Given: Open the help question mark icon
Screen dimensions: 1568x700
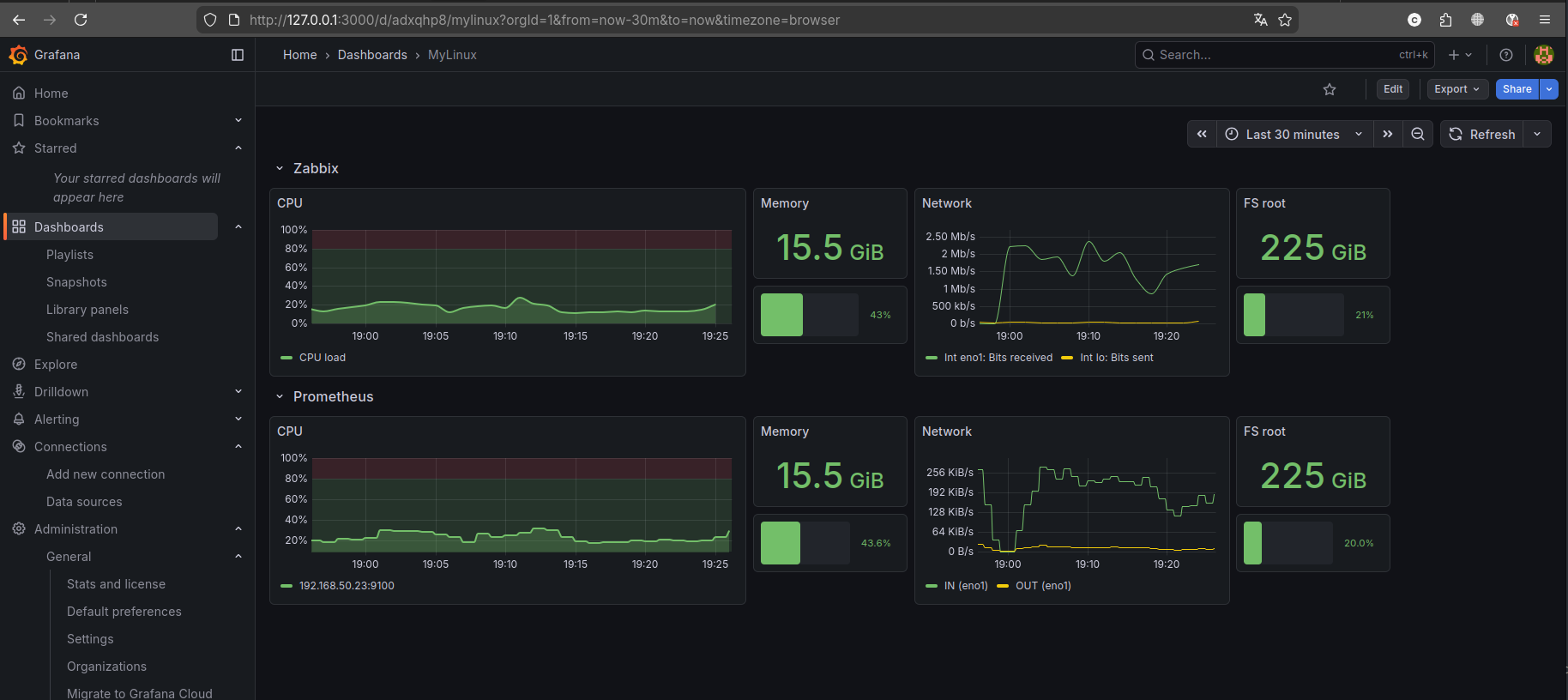Looking at the screenshot, I should click(1506, 55).
